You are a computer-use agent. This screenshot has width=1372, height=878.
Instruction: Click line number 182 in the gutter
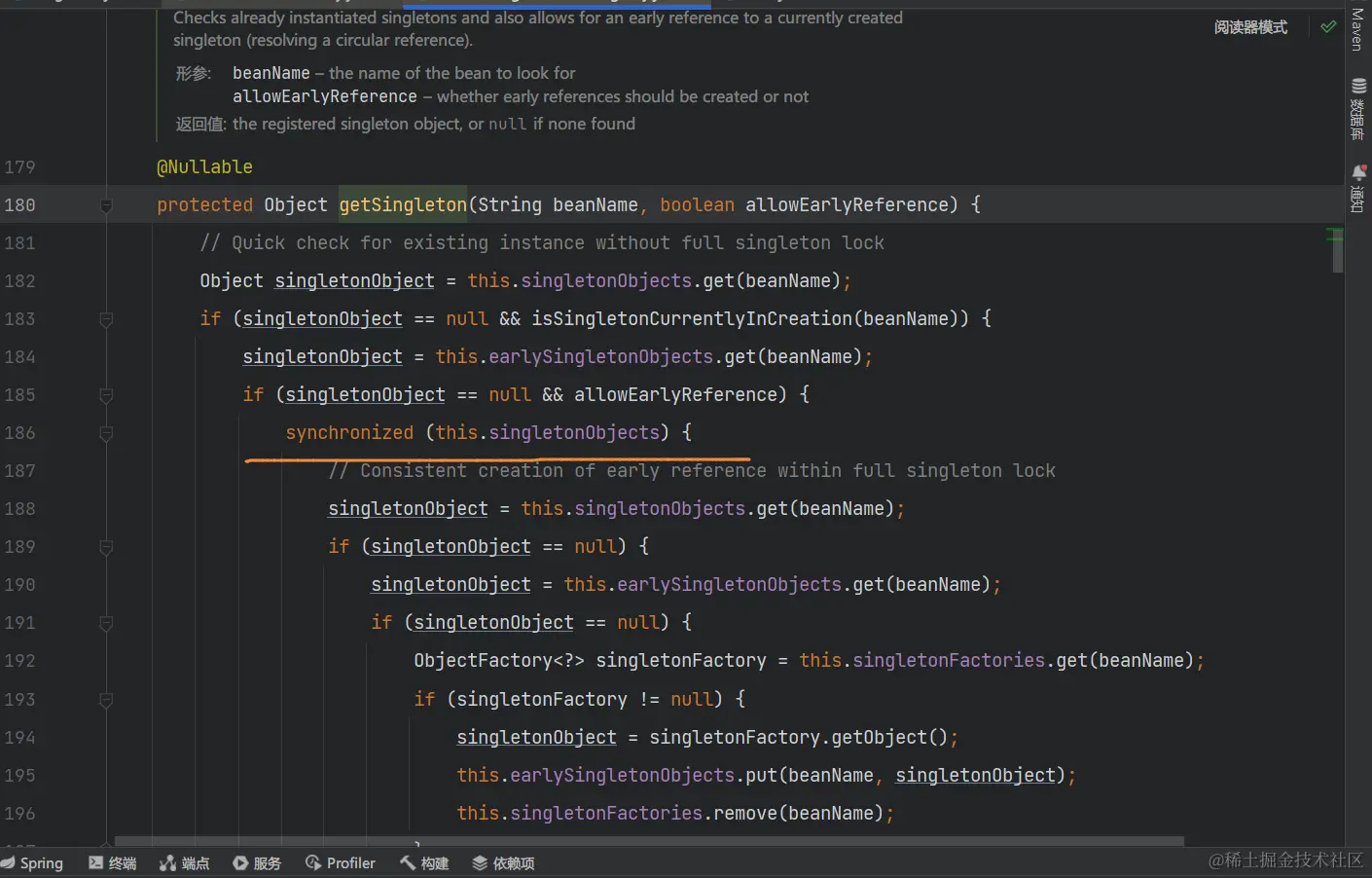pyautogui.click(x=19, y=281)
